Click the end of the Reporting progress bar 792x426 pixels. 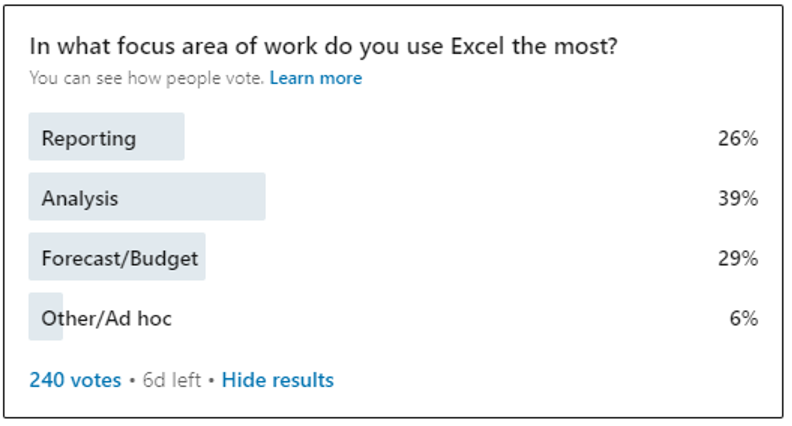tap(181, 136)
